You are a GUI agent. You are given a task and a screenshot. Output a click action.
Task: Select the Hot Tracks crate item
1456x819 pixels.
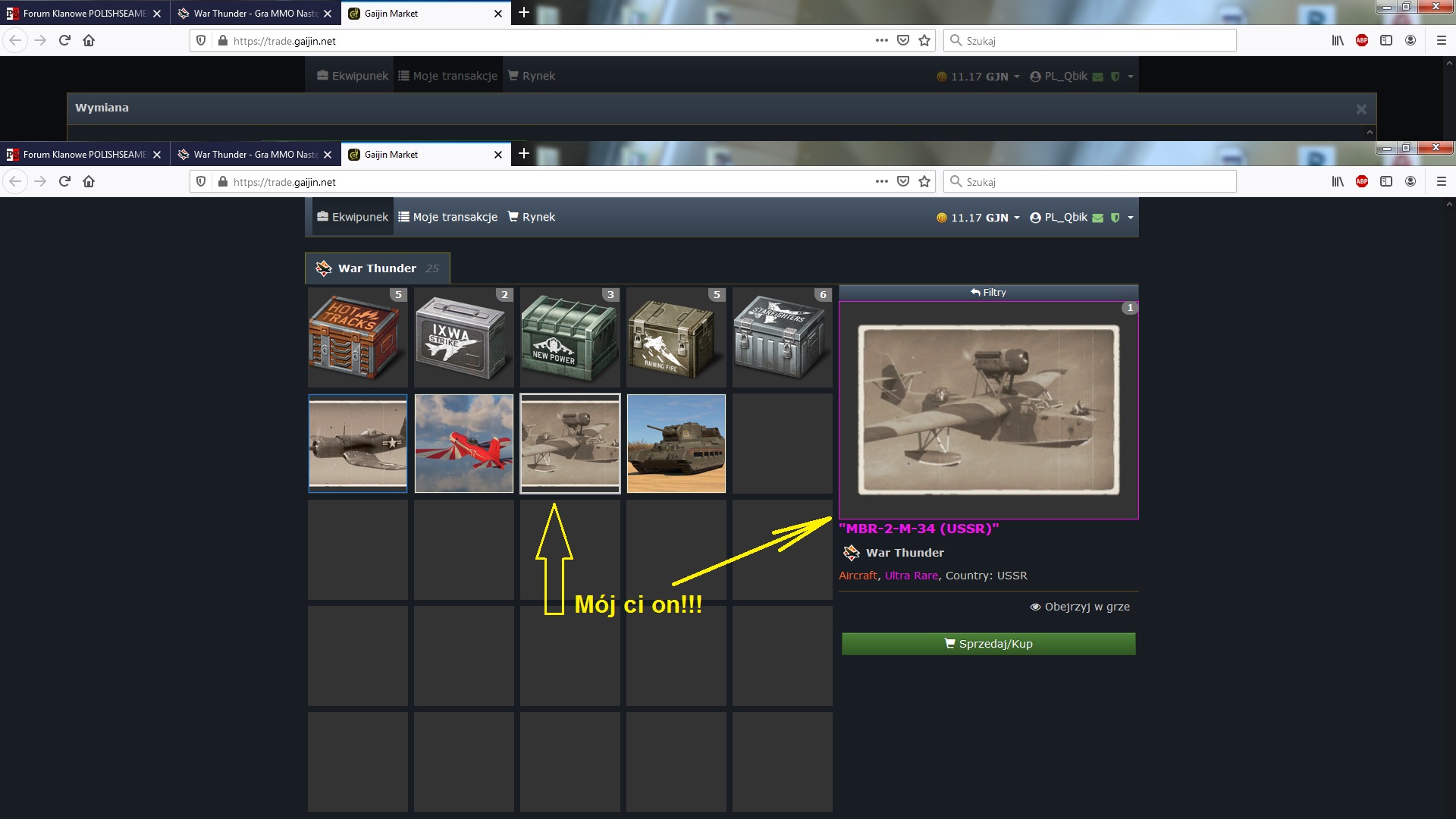pyautogui.click(x=357, y=337)
